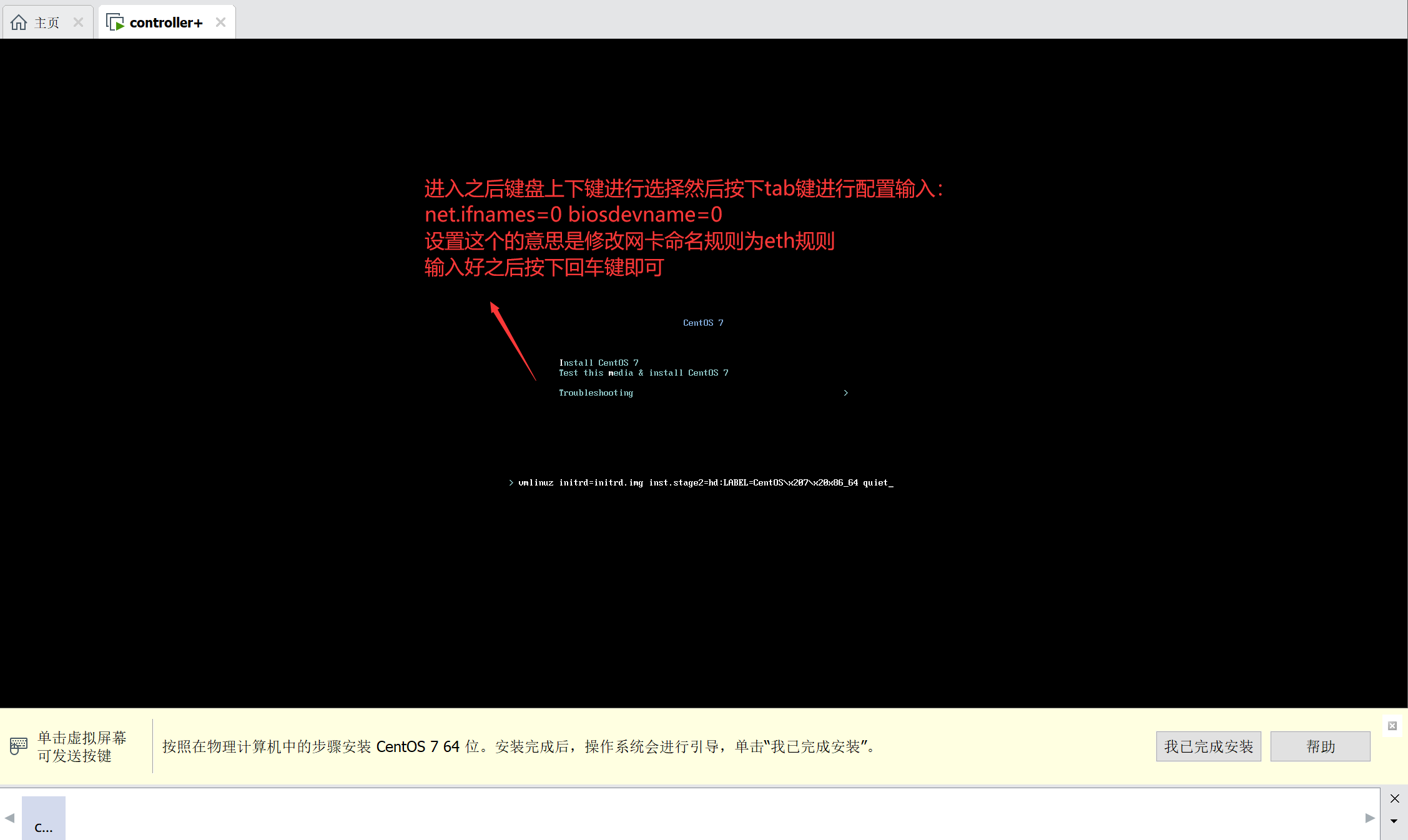Click the keyboard icon in hint bar
The image size is (1408, 840).
19,746
